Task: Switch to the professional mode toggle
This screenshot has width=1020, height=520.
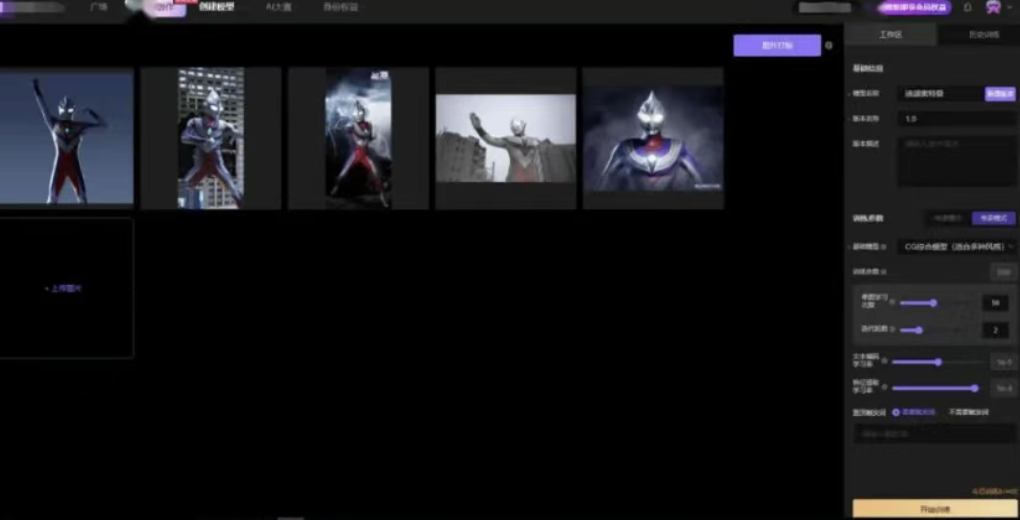Action: pyautogui.click(x=993, y=218)
